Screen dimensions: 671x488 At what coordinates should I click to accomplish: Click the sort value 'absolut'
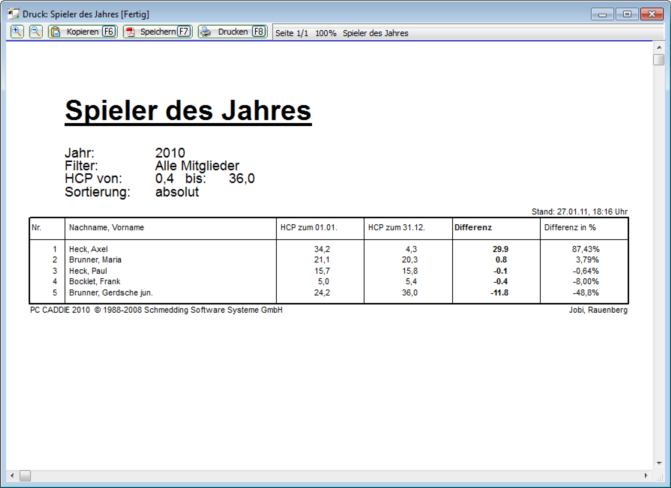(x=177, y=192)
